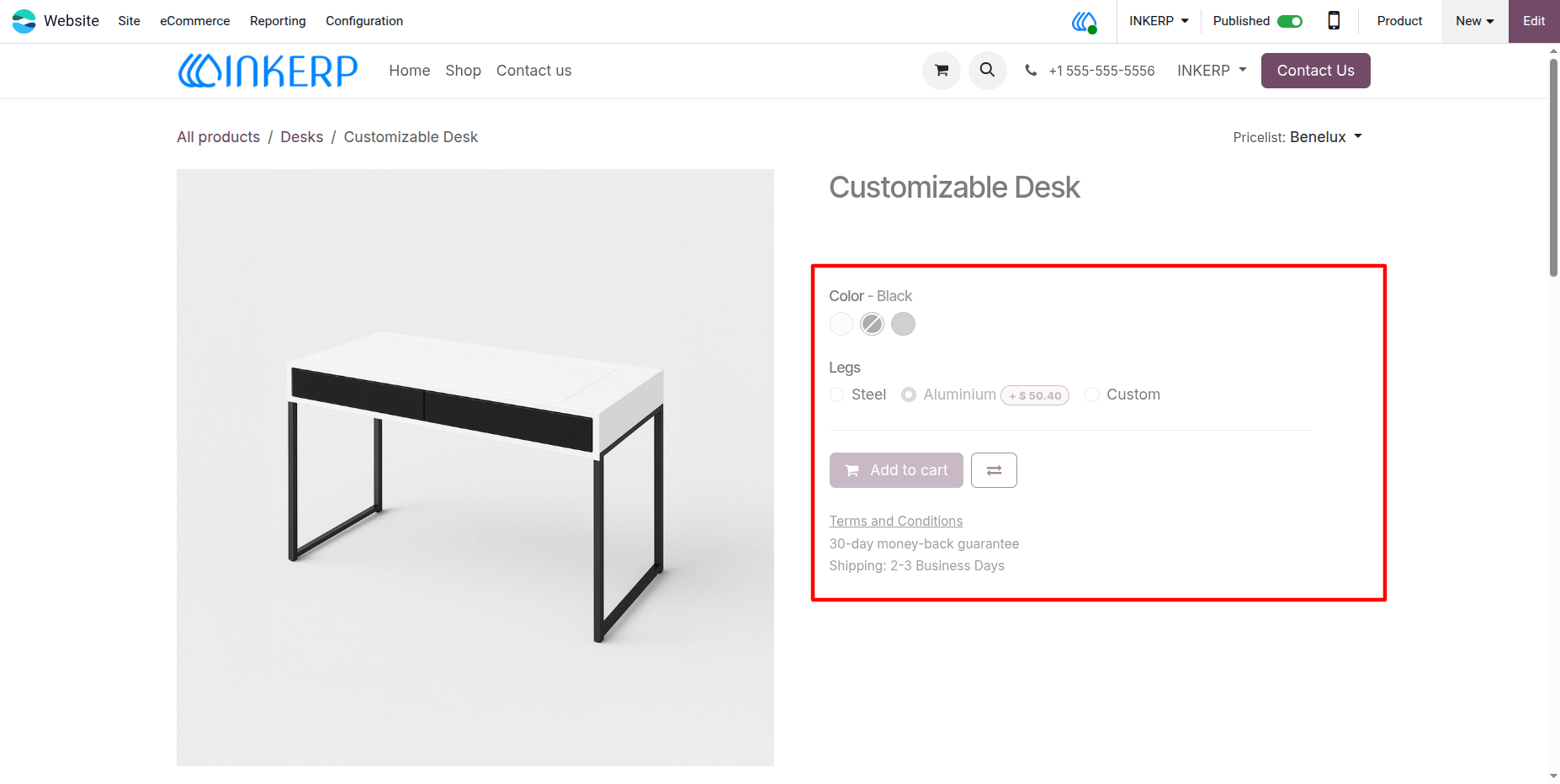This screenshot has width=1560, height=784.
Task: Click Add to cart button
Action: pyautogui.click(x=896, y=470)
